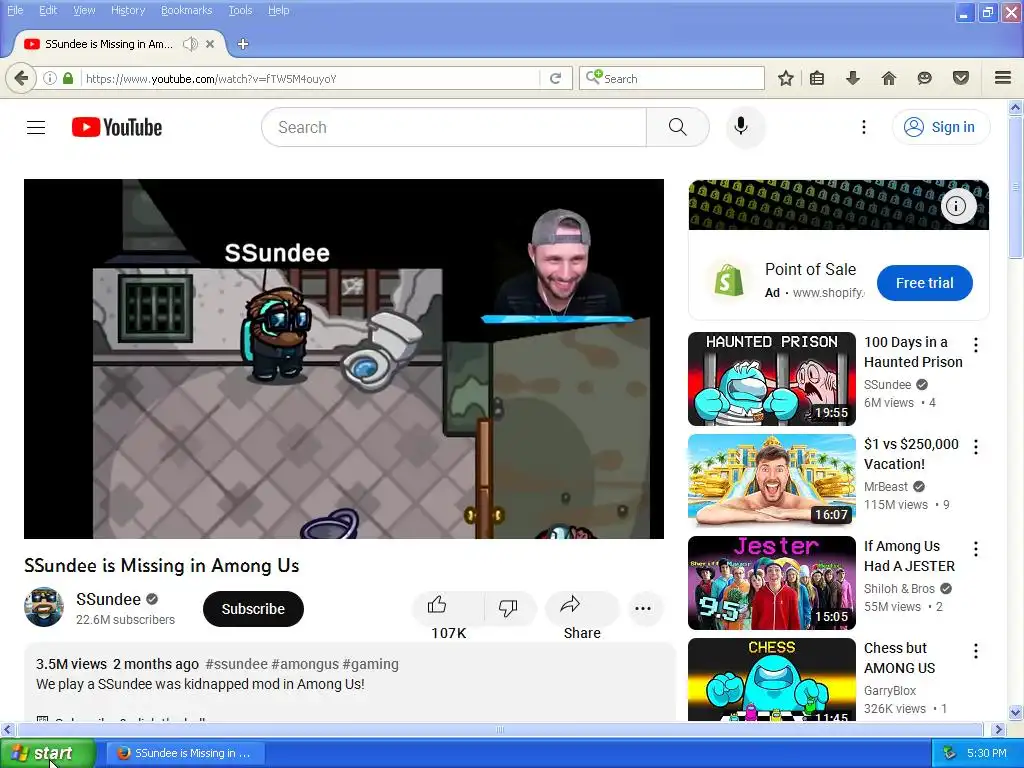
Task: Open a new tab with plus
Action: tap(243, 44)
